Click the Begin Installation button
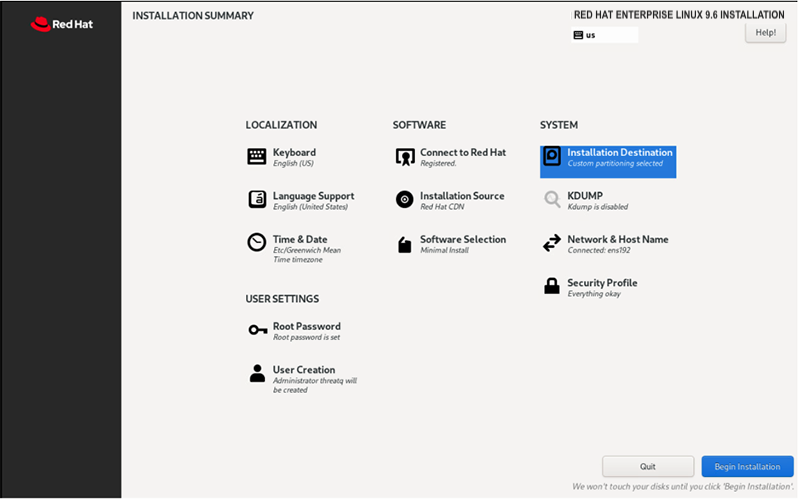This screenshot has width=800, height=500. [747, 466]
